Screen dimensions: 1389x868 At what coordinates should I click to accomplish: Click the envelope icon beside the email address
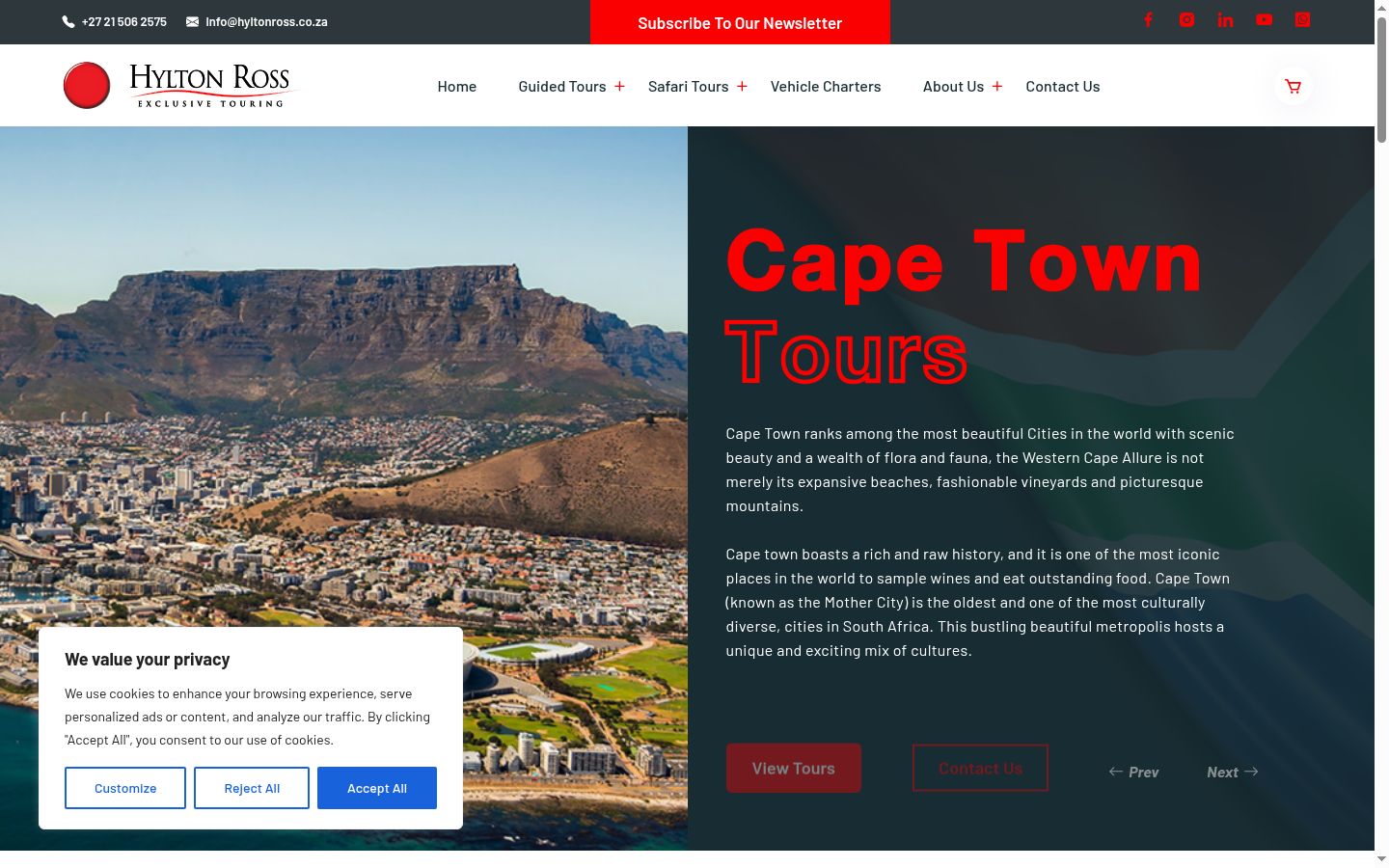(x=193, y=21)
